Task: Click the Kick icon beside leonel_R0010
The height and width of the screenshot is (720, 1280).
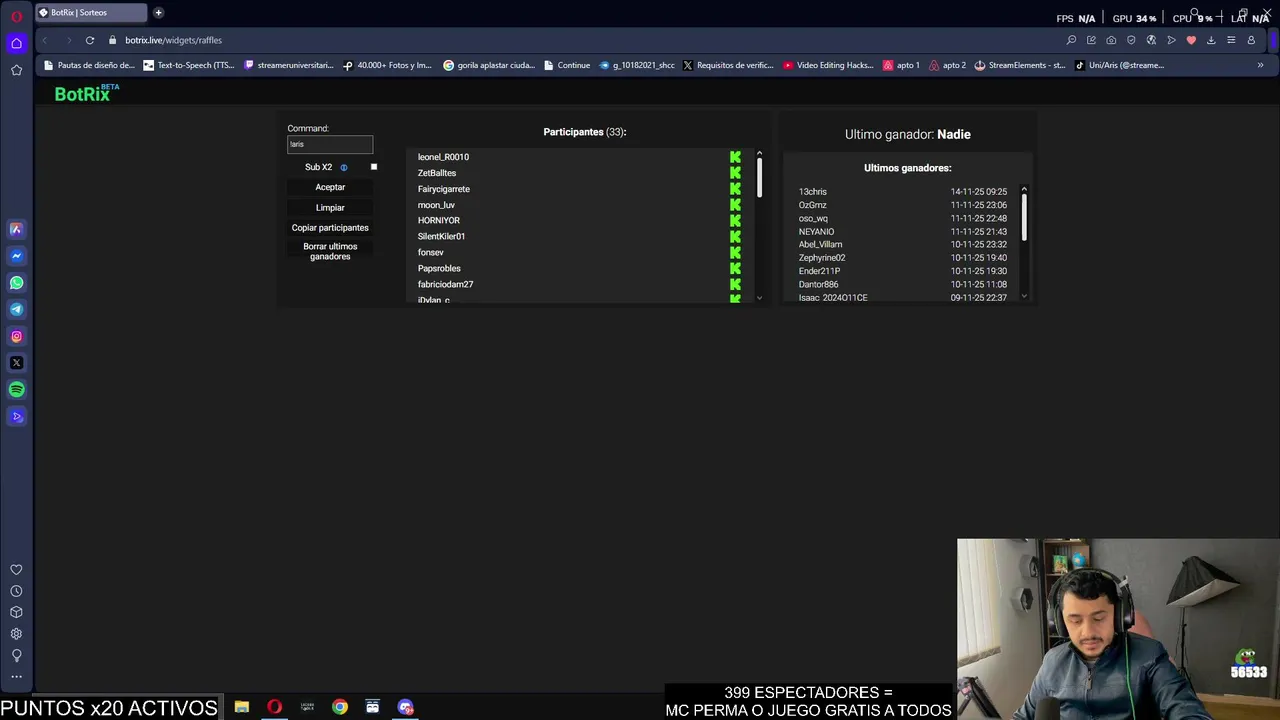Action: [735, 157]
